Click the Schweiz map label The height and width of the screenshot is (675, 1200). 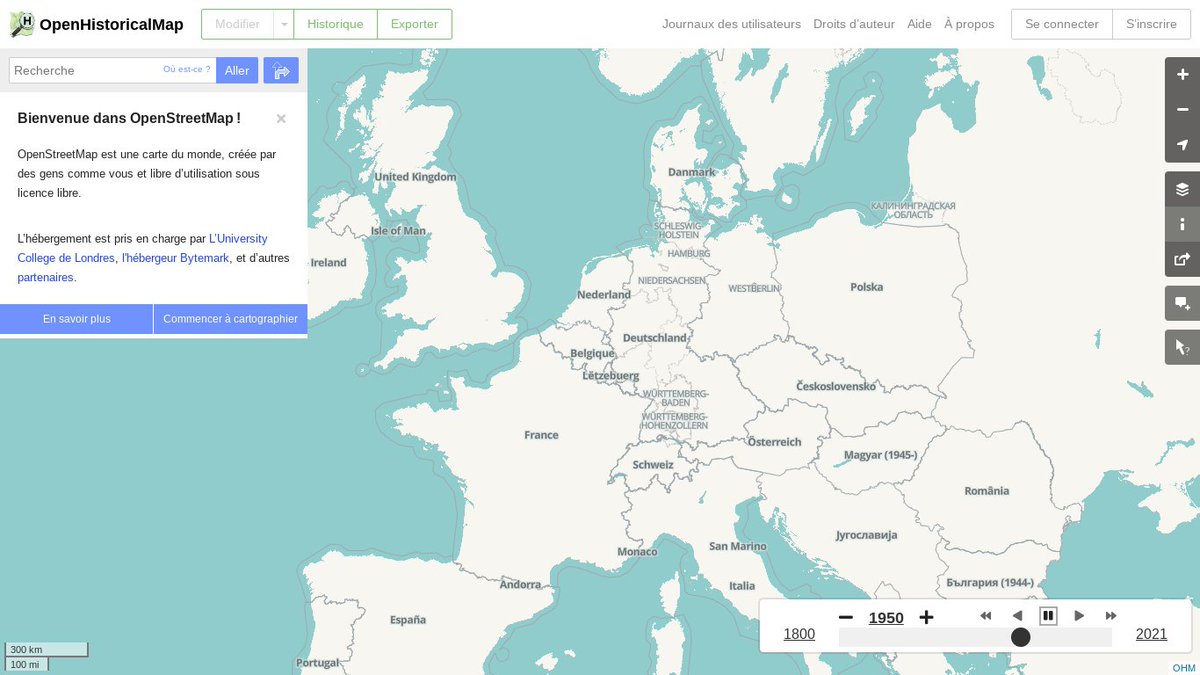pyautogui.click(x=653, y=465)
